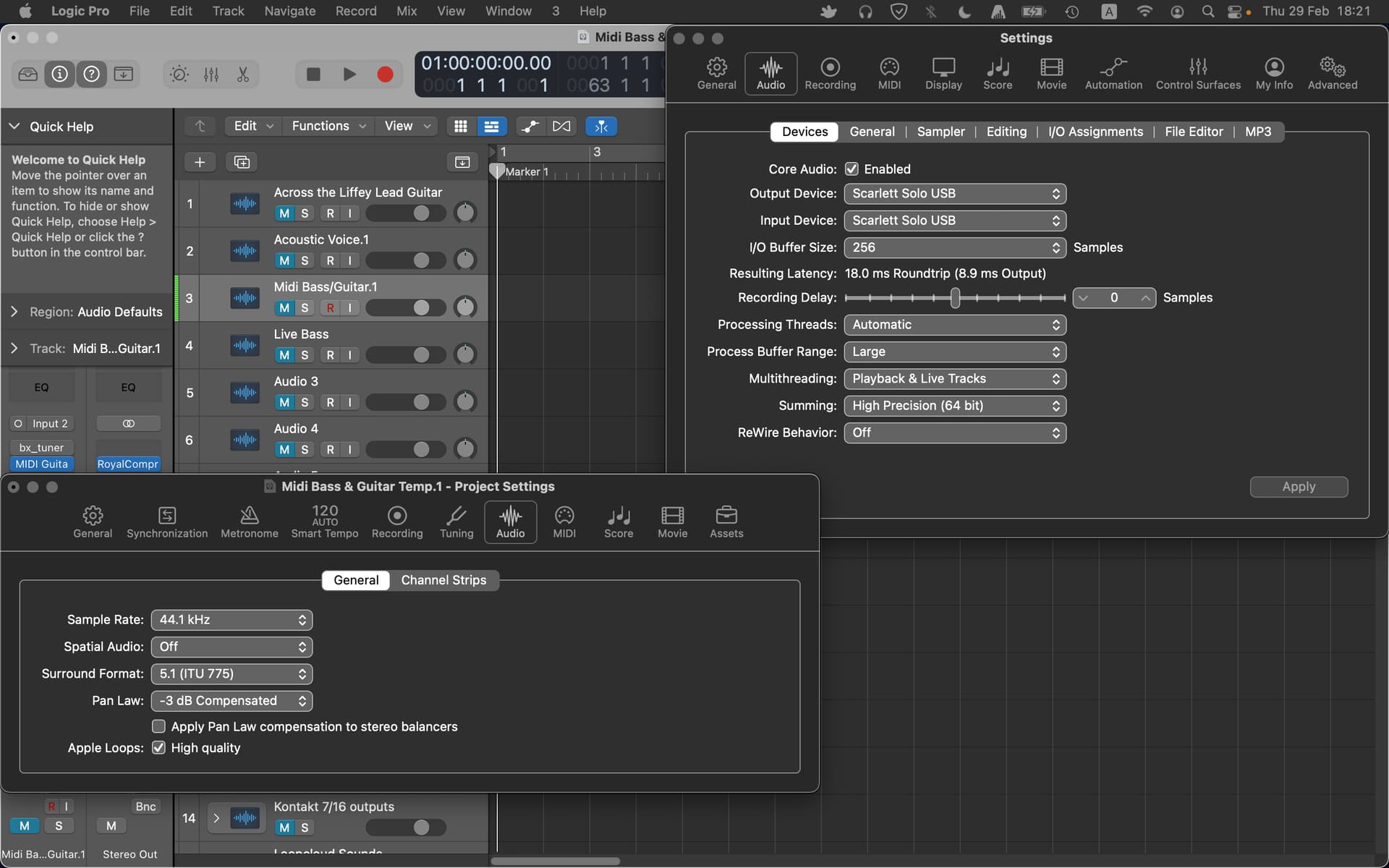
Task: Open the Assets project settings
Action: point(726,522)
